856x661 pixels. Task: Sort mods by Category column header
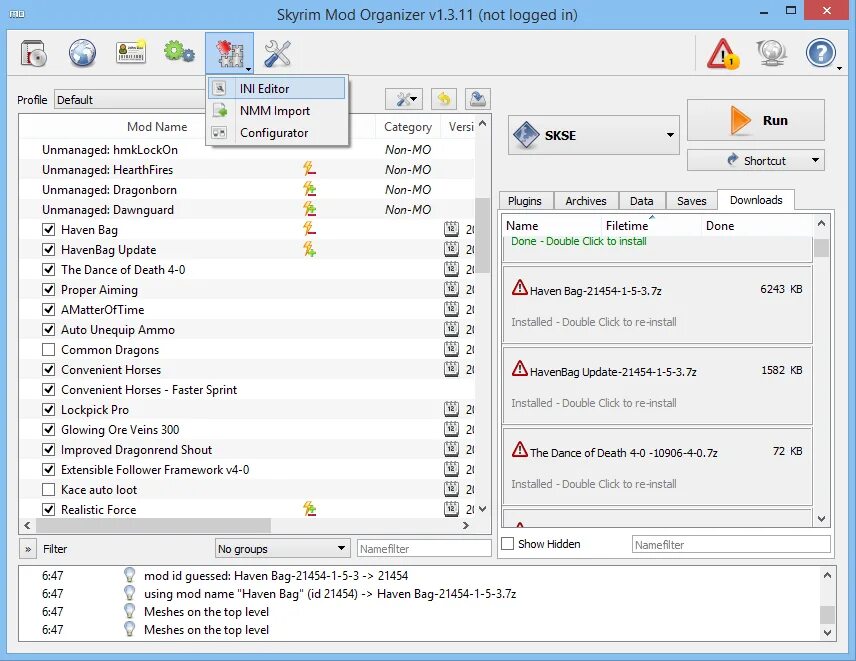[408, 127]
